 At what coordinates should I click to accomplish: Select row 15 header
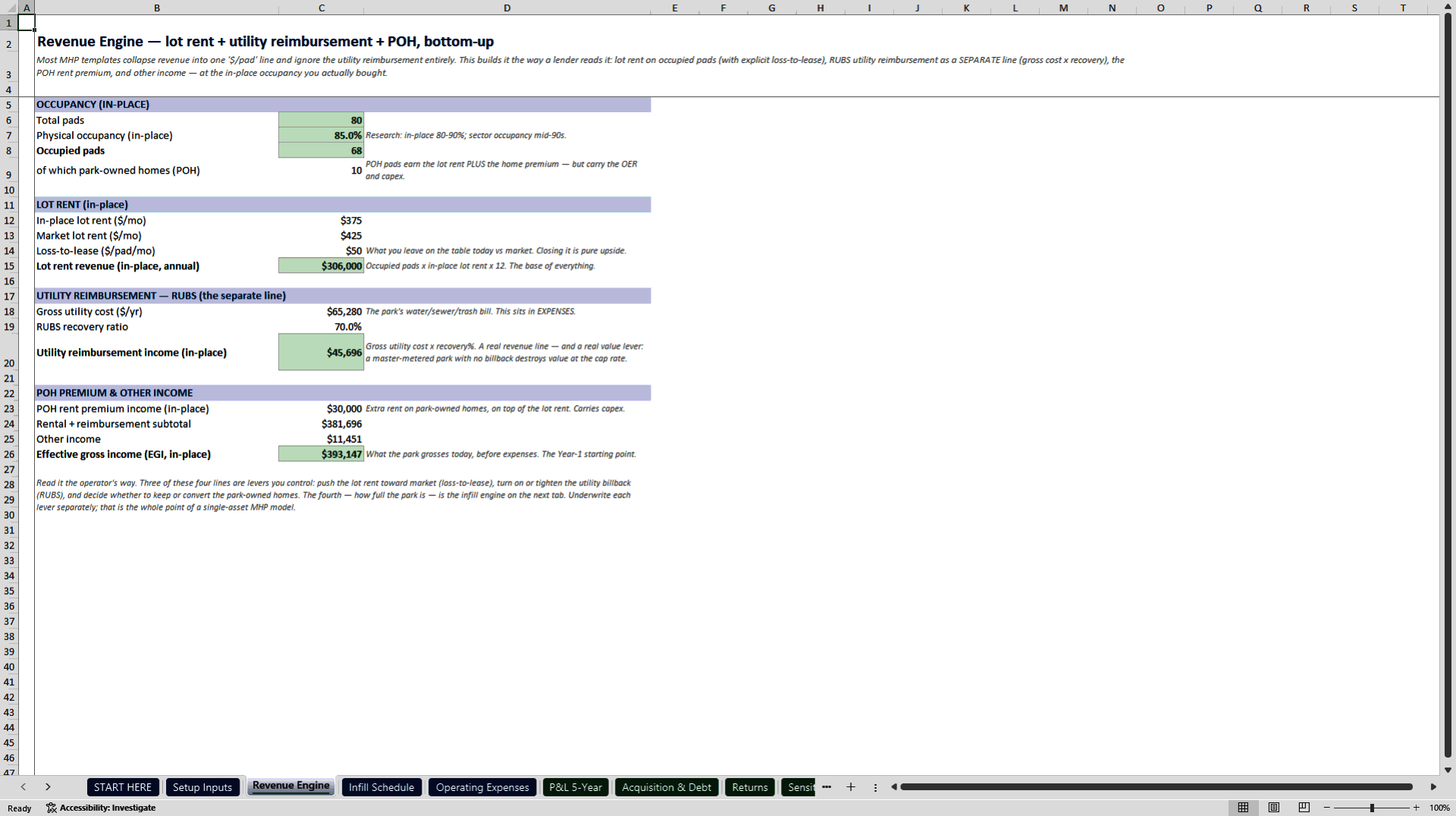pos(9,266)
